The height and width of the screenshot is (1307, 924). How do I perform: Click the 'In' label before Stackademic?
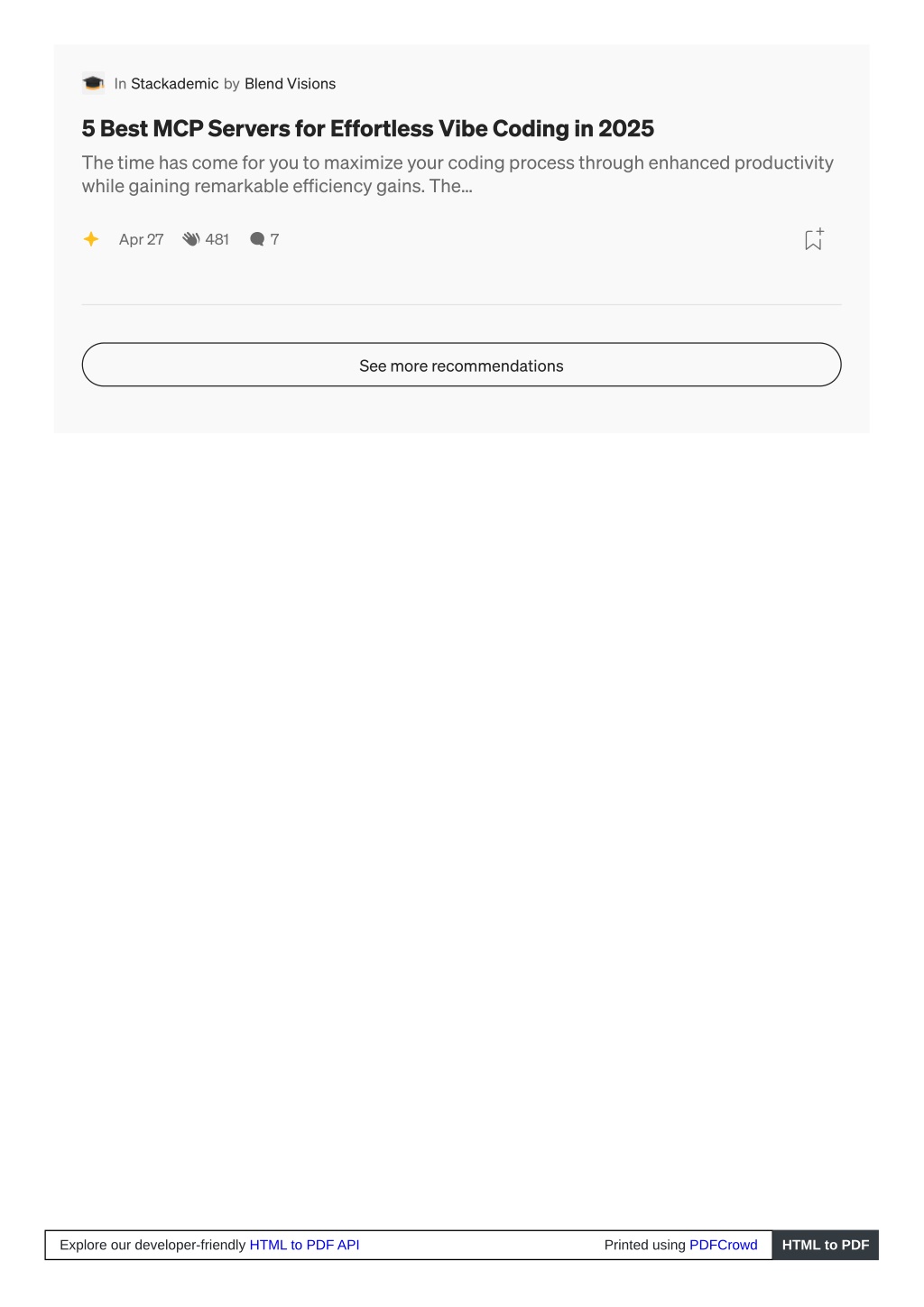(120, 84)
